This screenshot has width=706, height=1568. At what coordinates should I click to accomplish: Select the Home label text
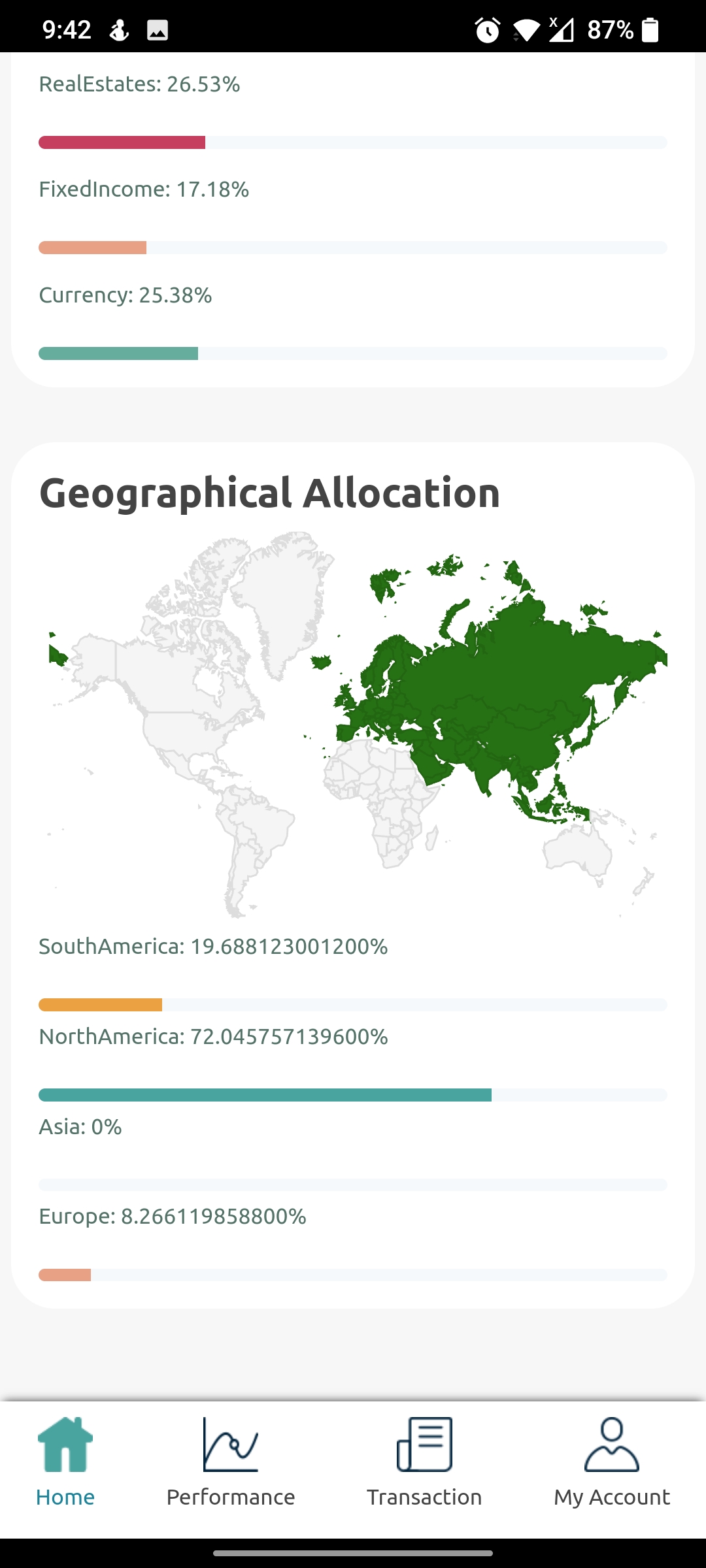pyautogui.click(x=65, y=1497)
